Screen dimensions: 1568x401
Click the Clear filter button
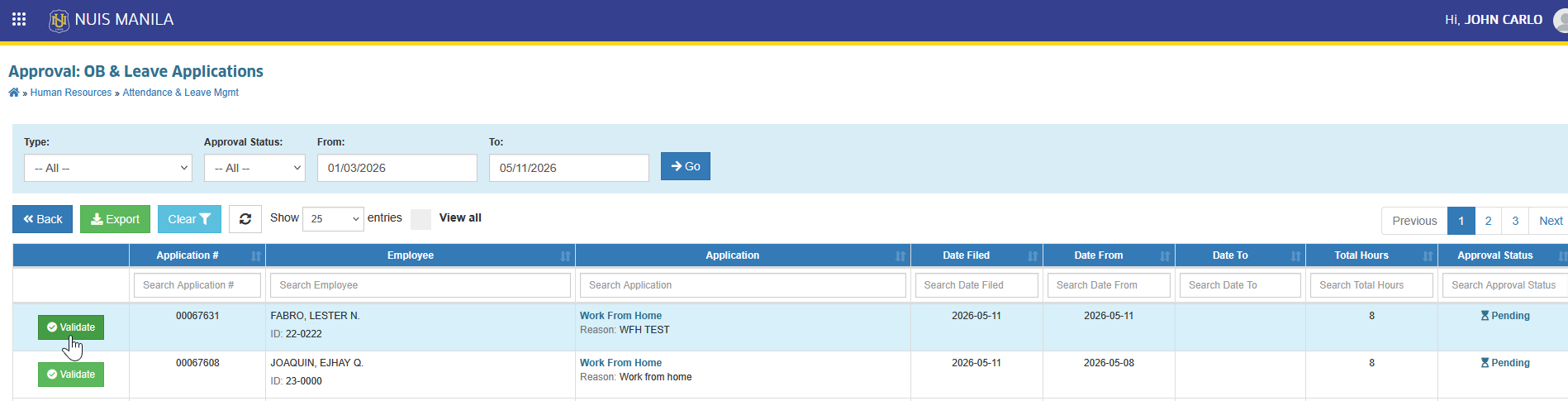(189, 219)
